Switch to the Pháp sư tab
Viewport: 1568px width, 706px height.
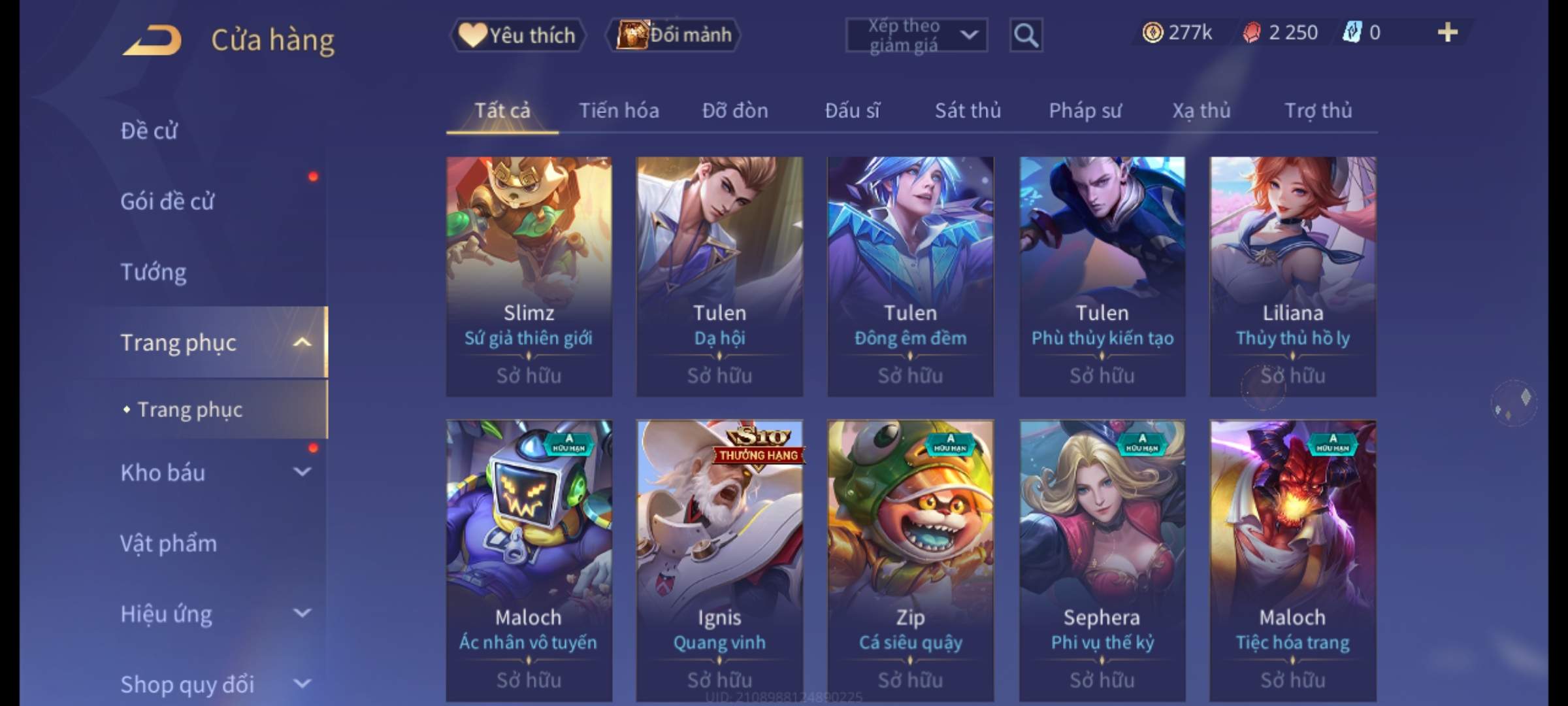click(x=1085, y=110)
